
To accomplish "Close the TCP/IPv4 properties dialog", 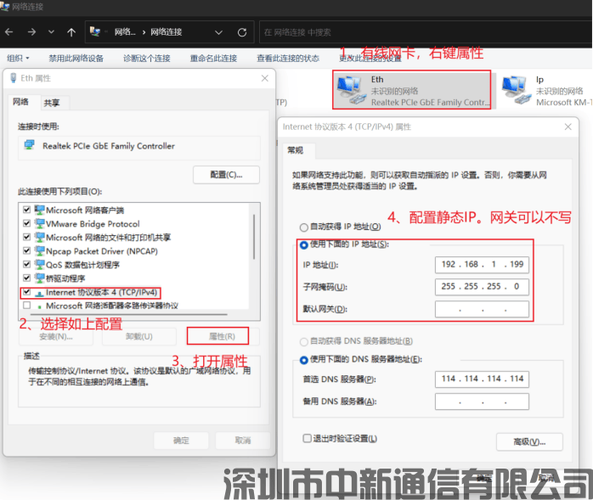I will pyautogui.click(x=568, y=127).
